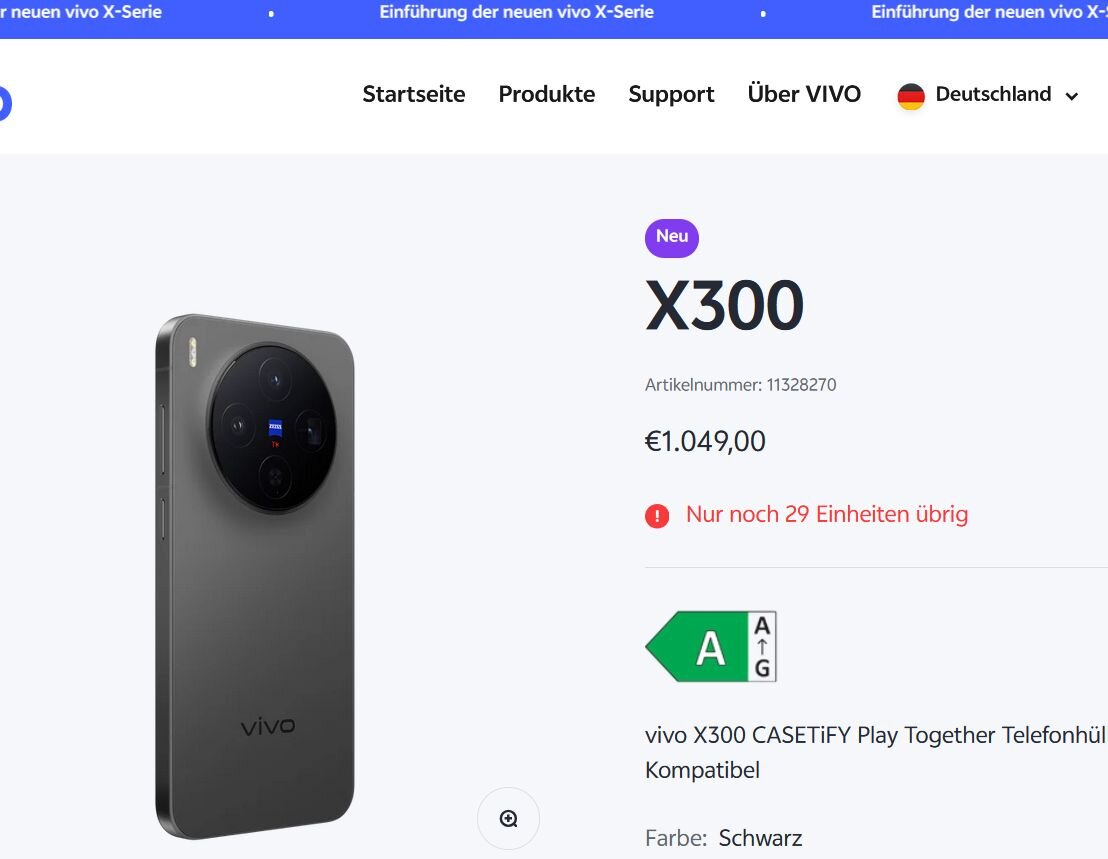Expand the chevron next to Deutschland
Viewport: 1108px width, 859px height.
pos(1072,96)
